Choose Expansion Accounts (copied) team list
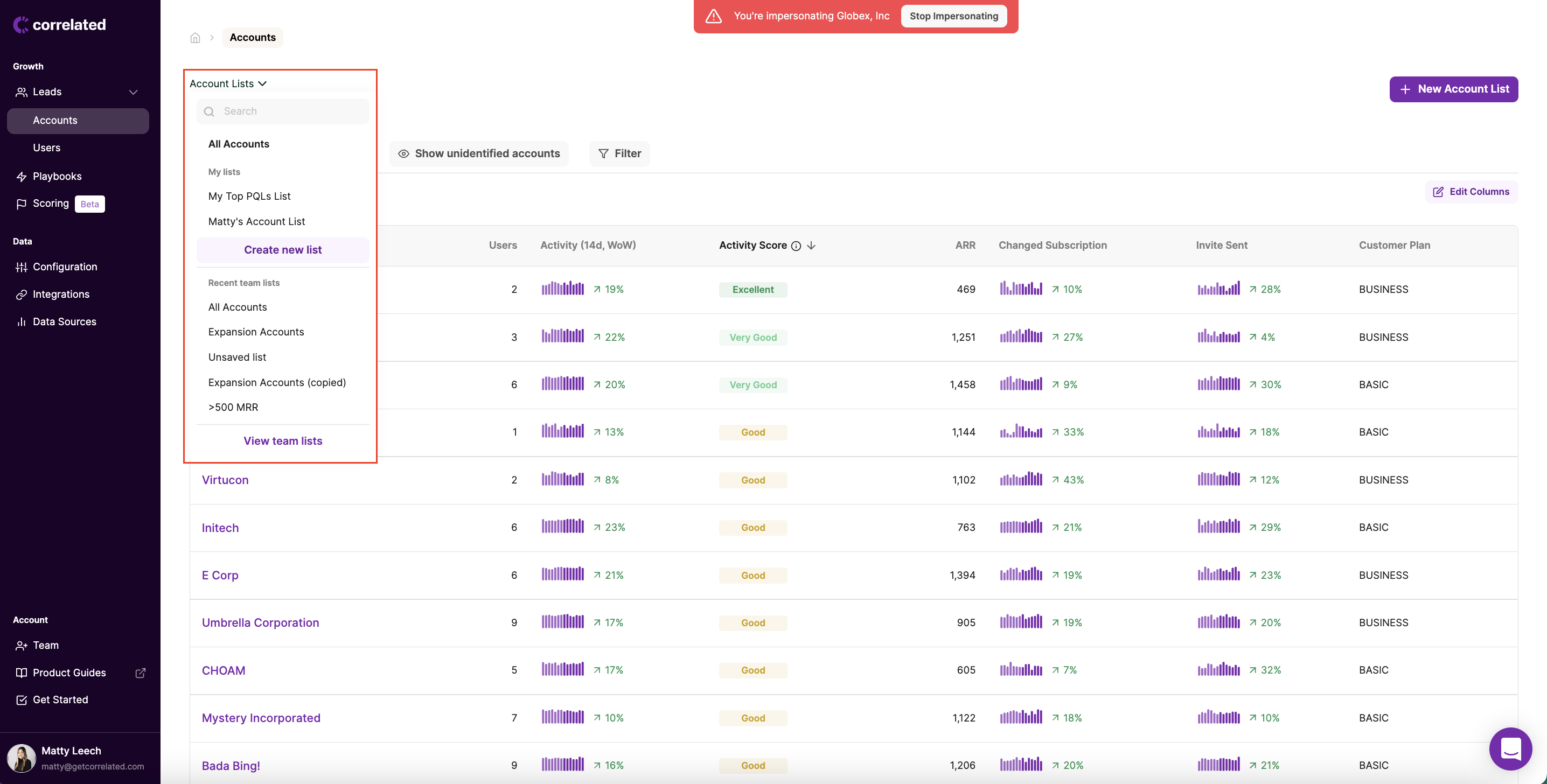 (x=277, y=382)
